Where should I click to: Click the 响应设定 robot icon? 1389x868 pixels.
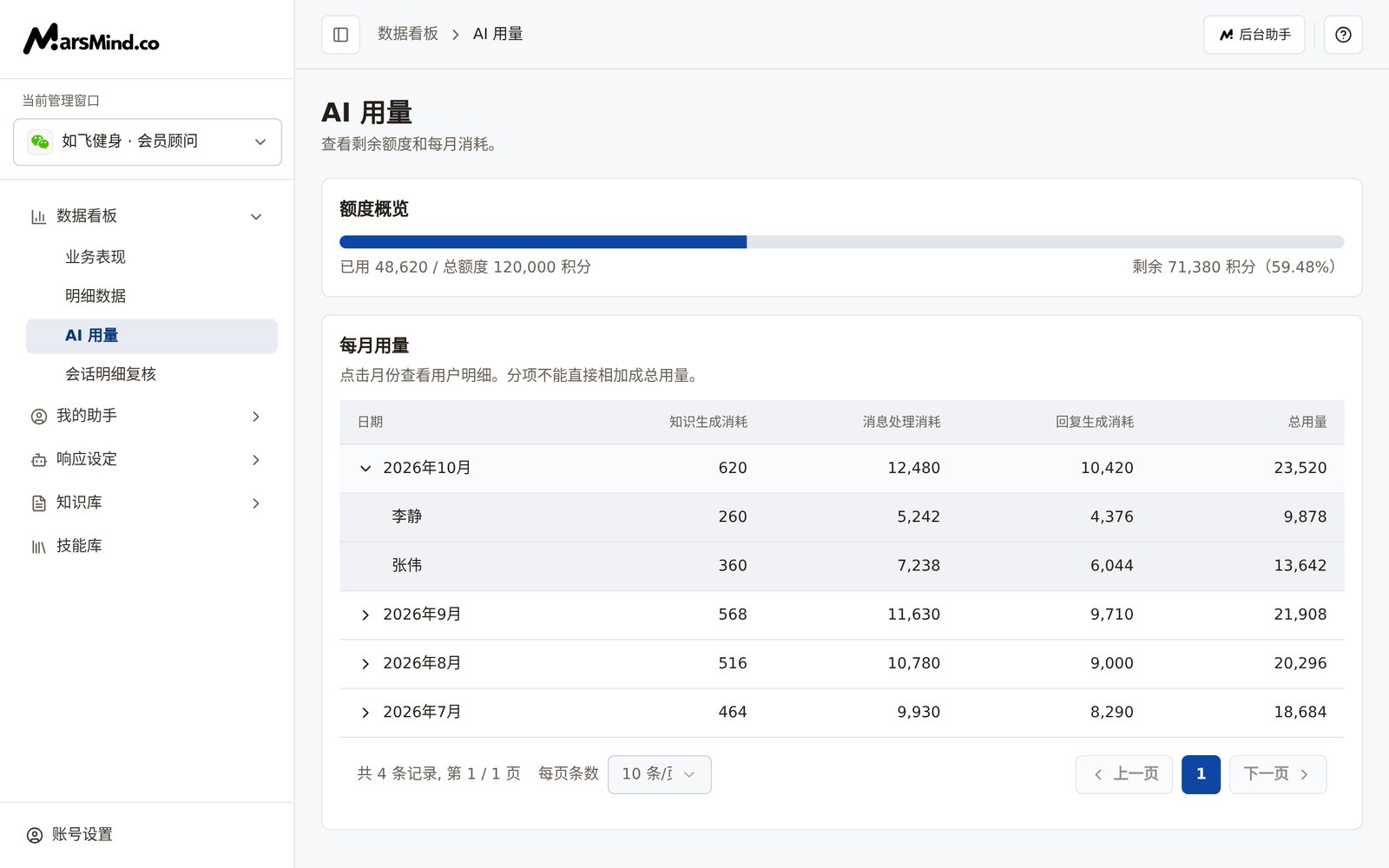tap(39, 460)
